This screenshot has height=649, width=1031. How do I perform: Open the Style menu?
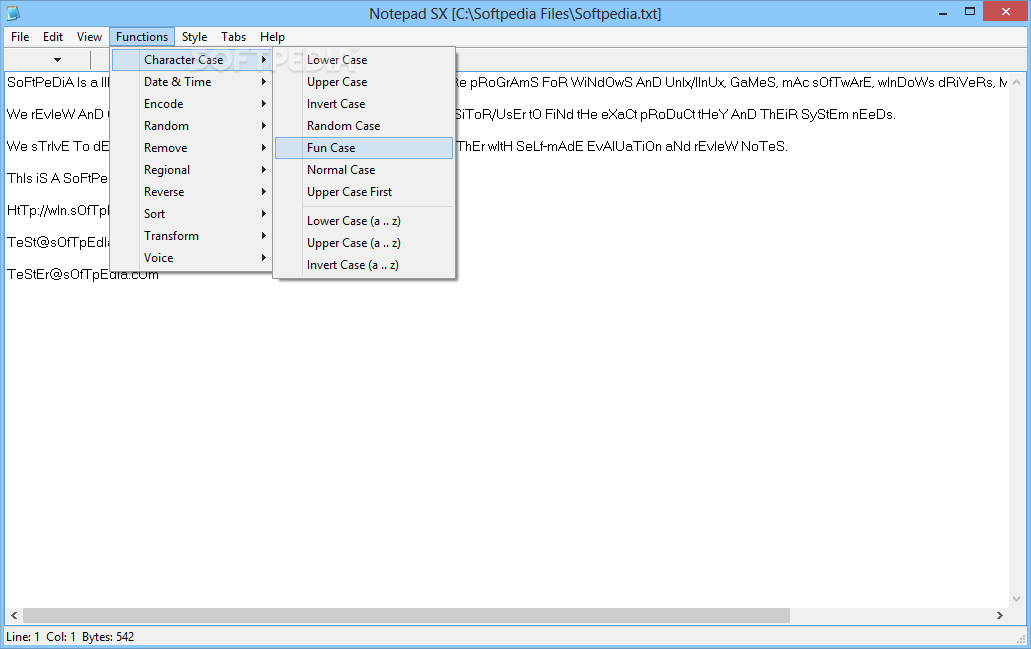point(194,37)
